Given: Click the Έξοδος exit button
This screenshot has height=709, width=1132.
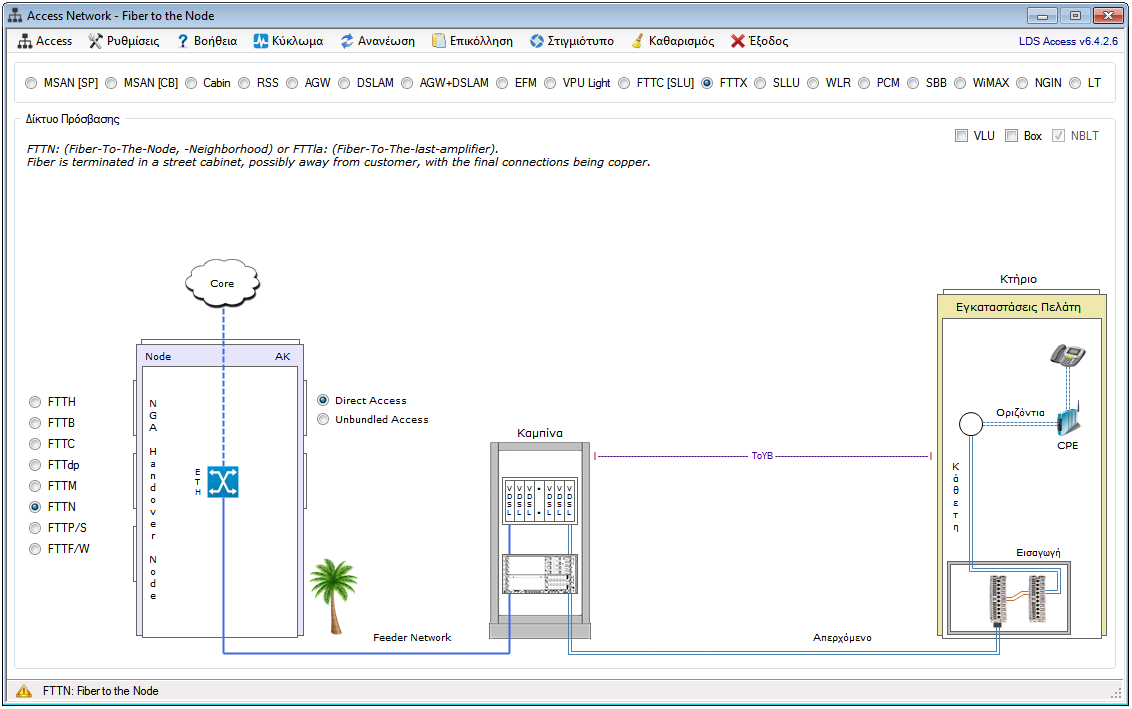Looking at the screenshot, I should point(759,41).
